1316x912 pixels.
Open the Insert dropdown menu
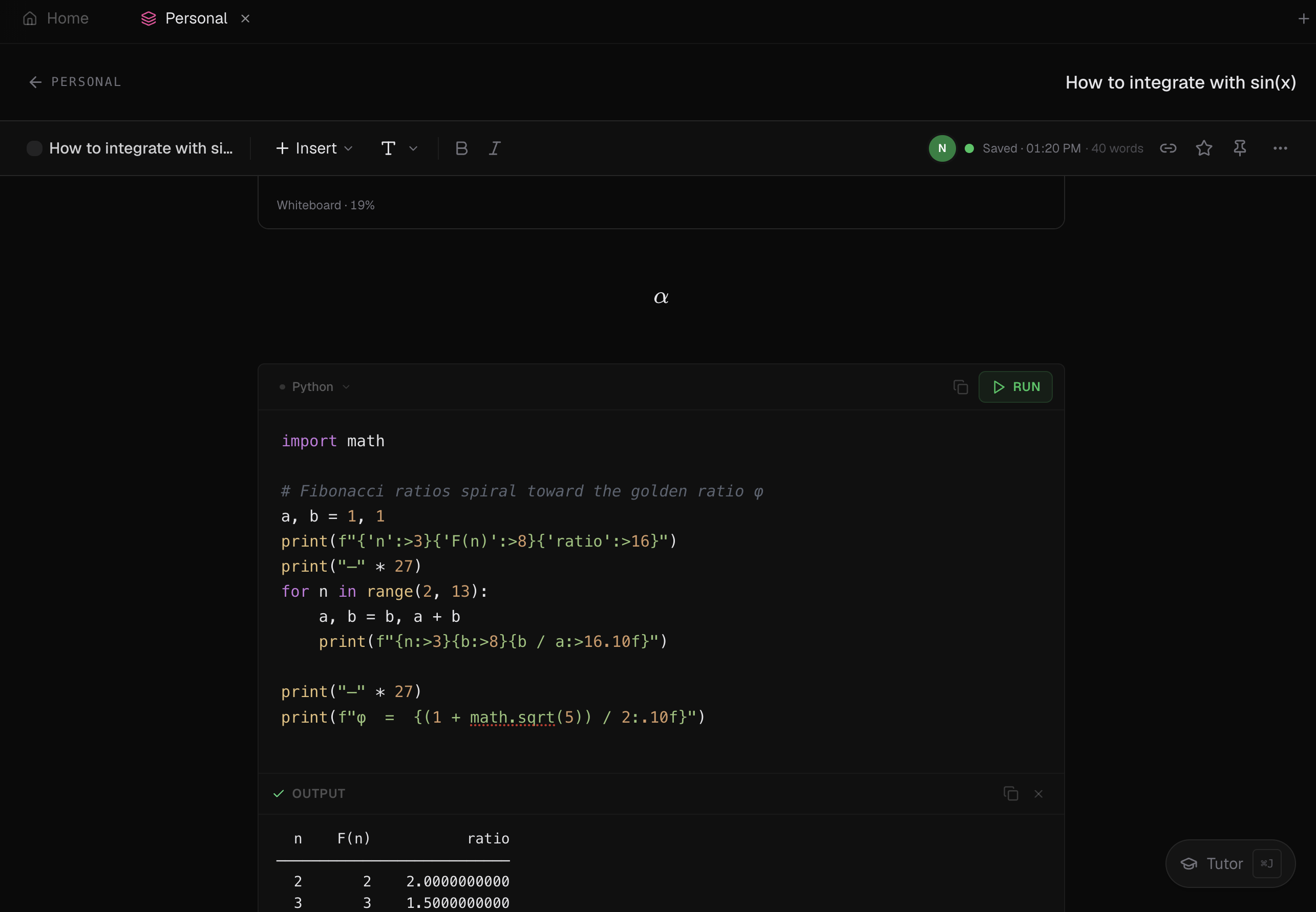[314, 148]
